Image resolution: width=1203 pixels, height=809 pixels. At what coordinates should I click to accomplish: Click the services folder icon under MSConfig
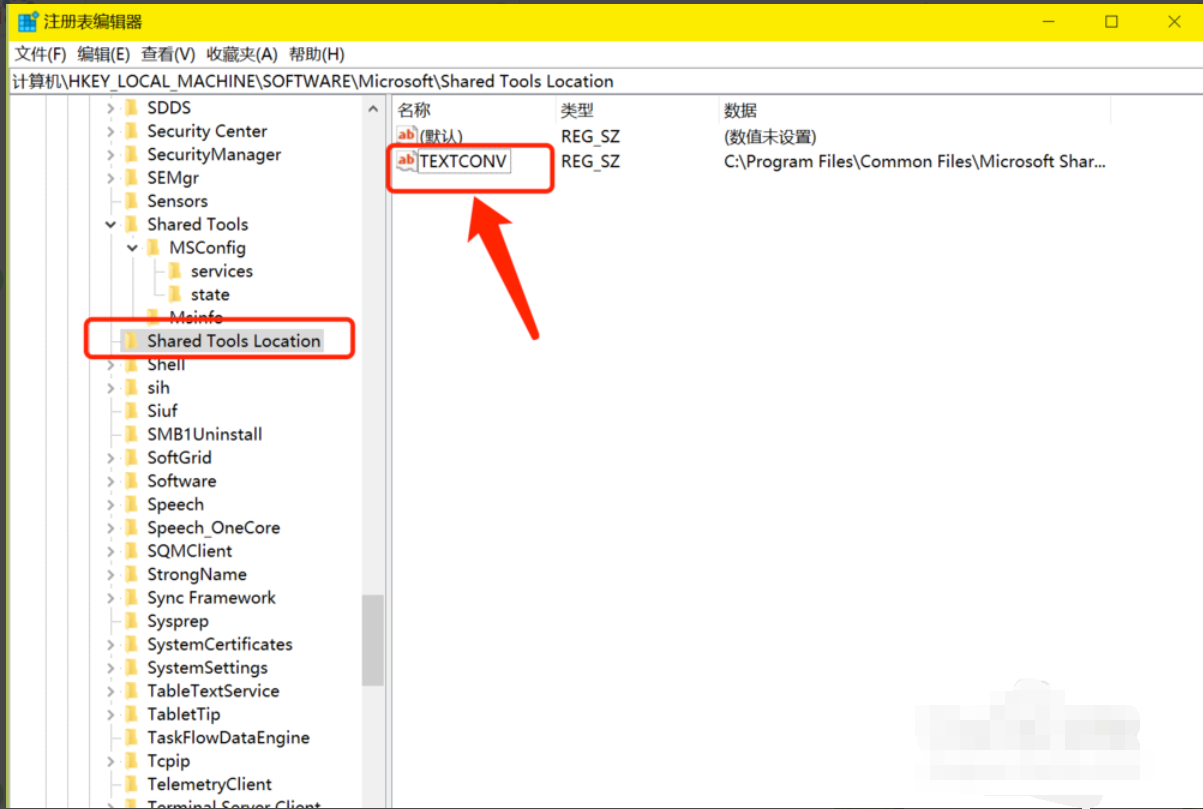click(x=174, y=271)
